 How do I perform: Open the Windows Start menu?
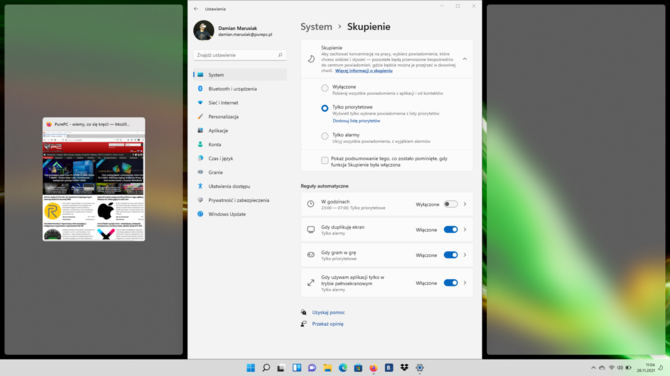point(251,368)
